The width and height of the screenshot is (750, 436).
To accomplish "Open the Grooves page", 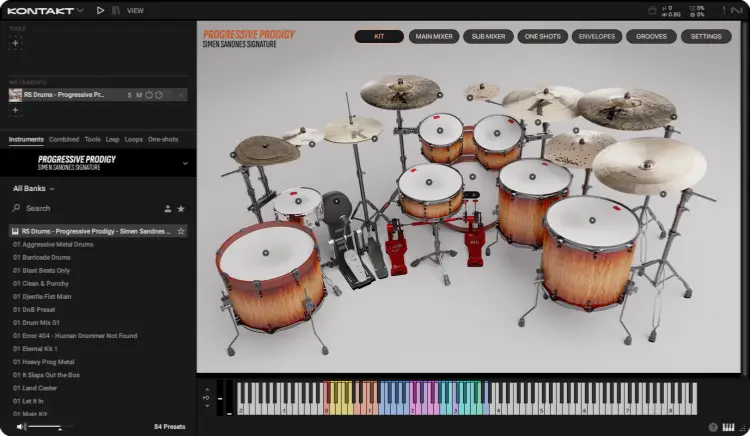I will pyautogui.click(x=651, y=37).
